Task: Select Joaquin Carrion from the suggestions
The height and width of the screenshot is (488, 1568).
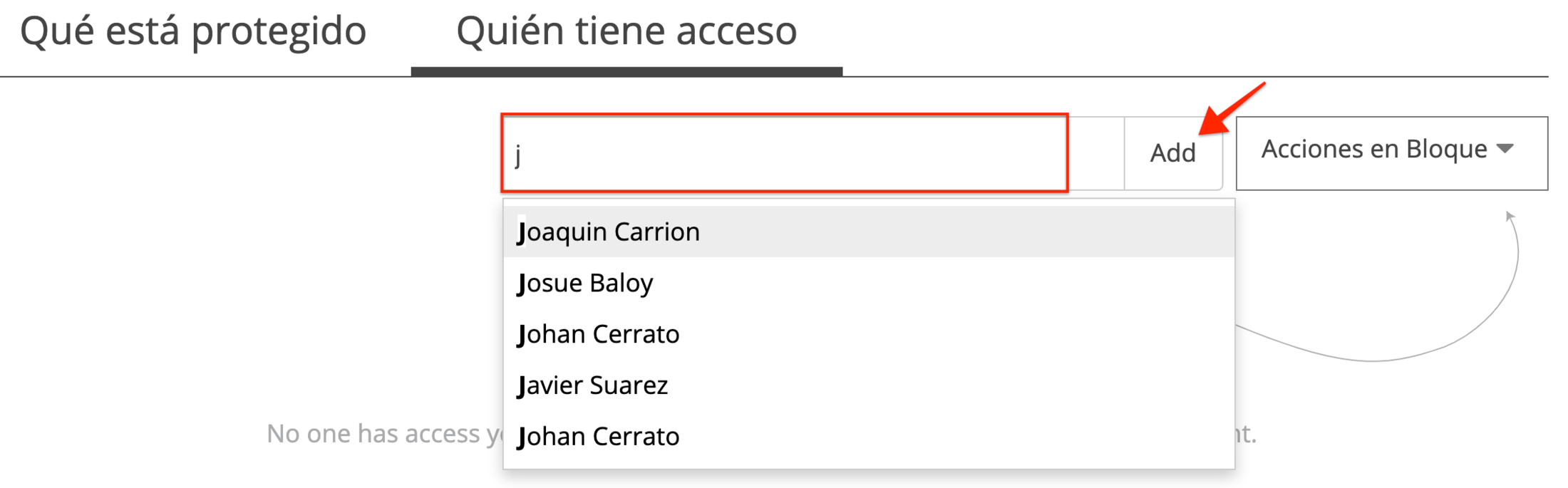Action: point(609,232)
